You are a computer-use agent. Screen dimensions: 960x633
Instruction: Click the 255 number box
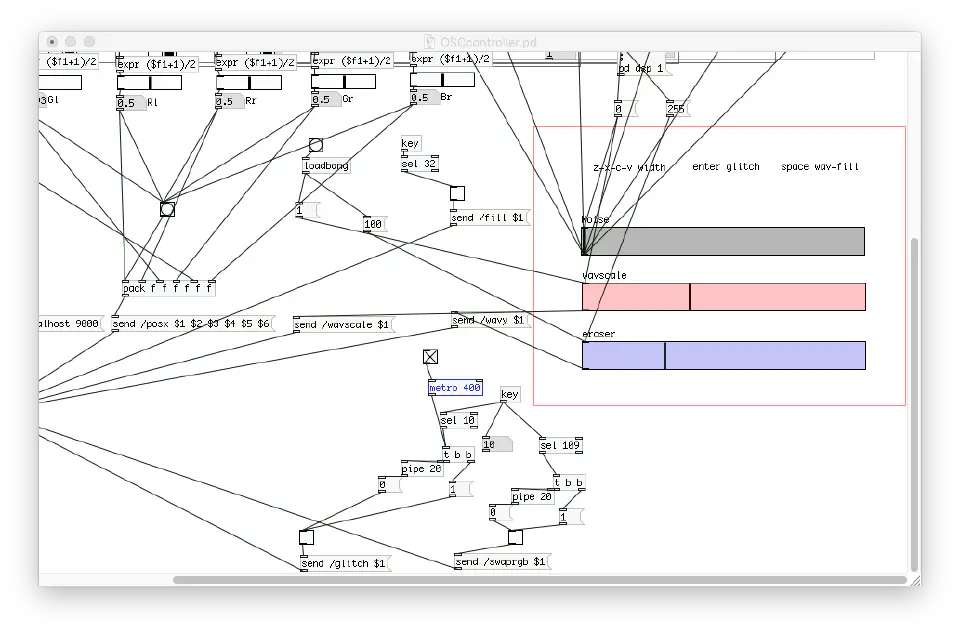(x=677, y=110)
